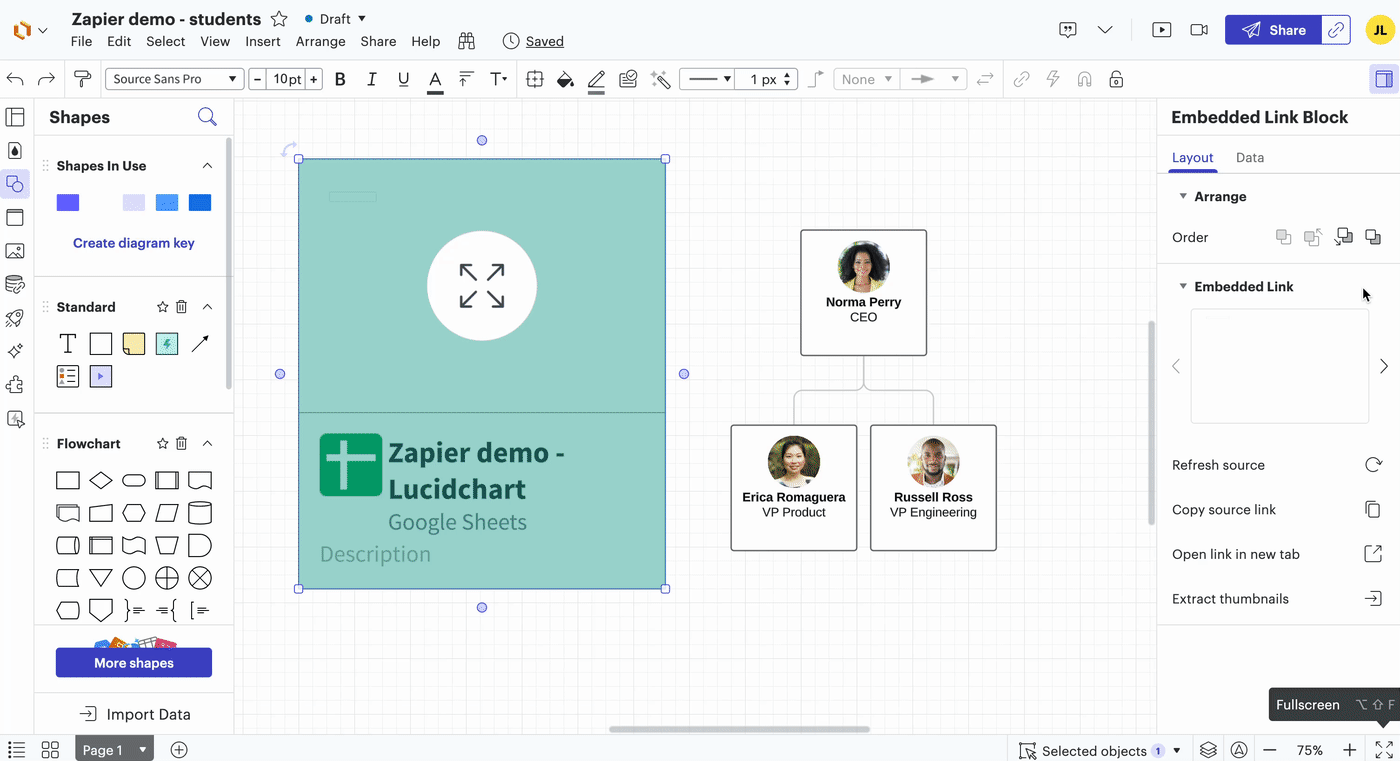Toggle the star on the Standard library

(163, 307)
